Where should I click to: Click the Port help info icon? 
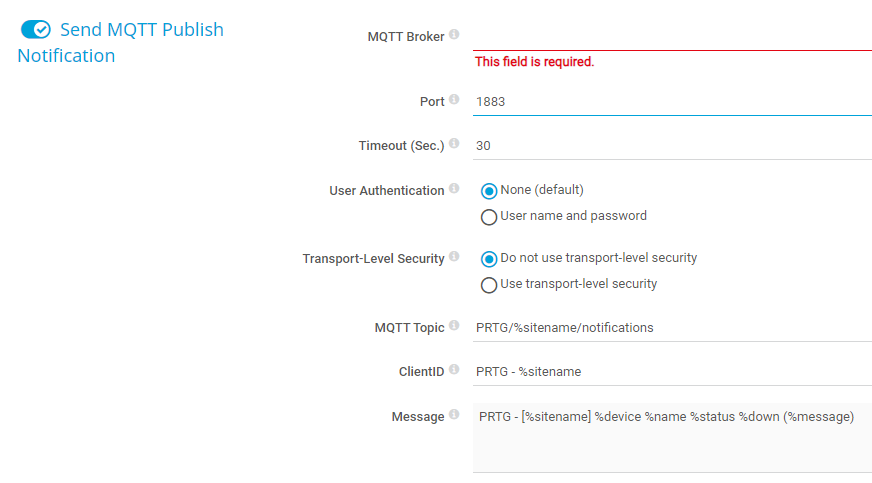pyautogui.click(x=454, y=100)
